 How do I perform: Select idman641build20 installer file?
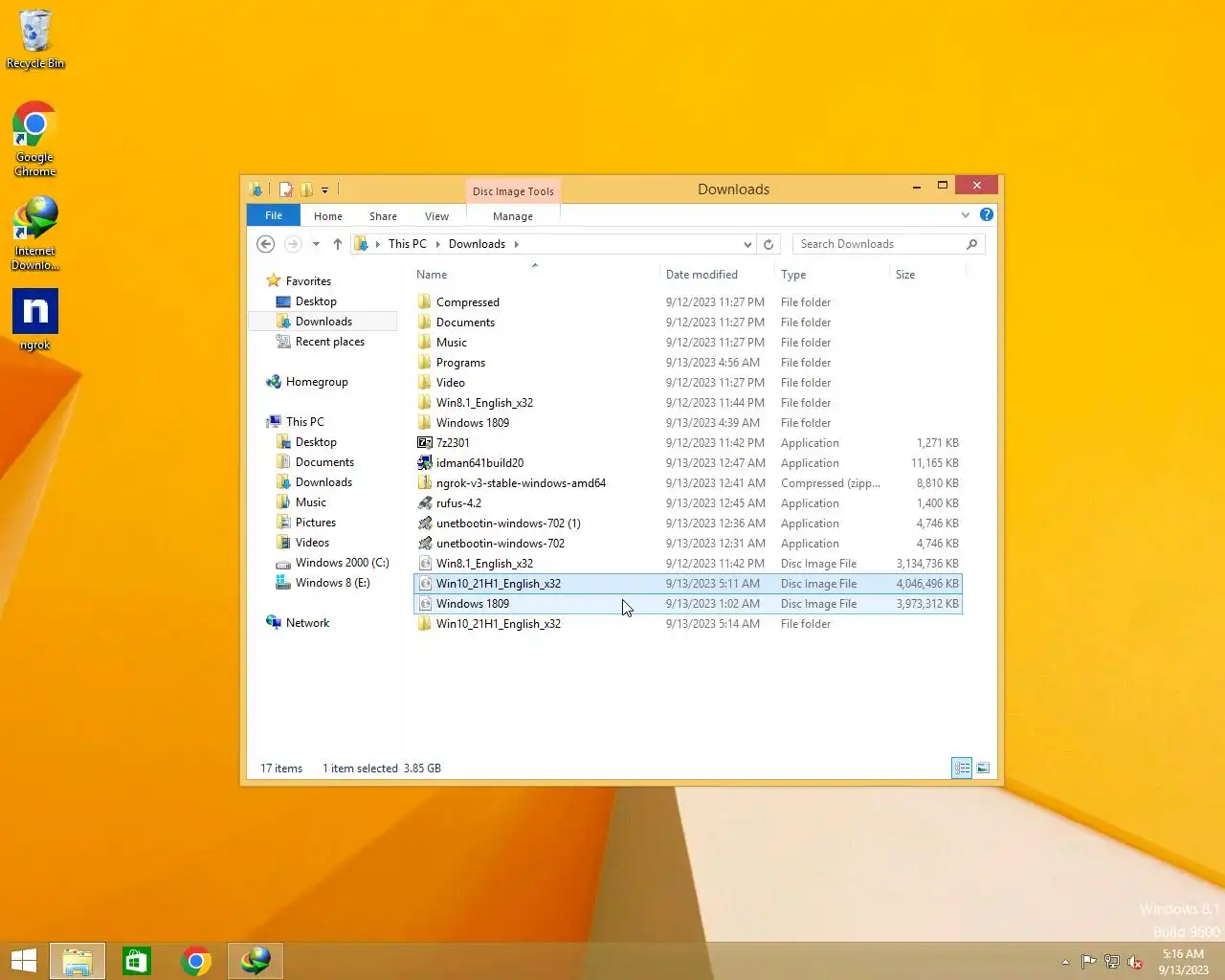tap(687, 463)
